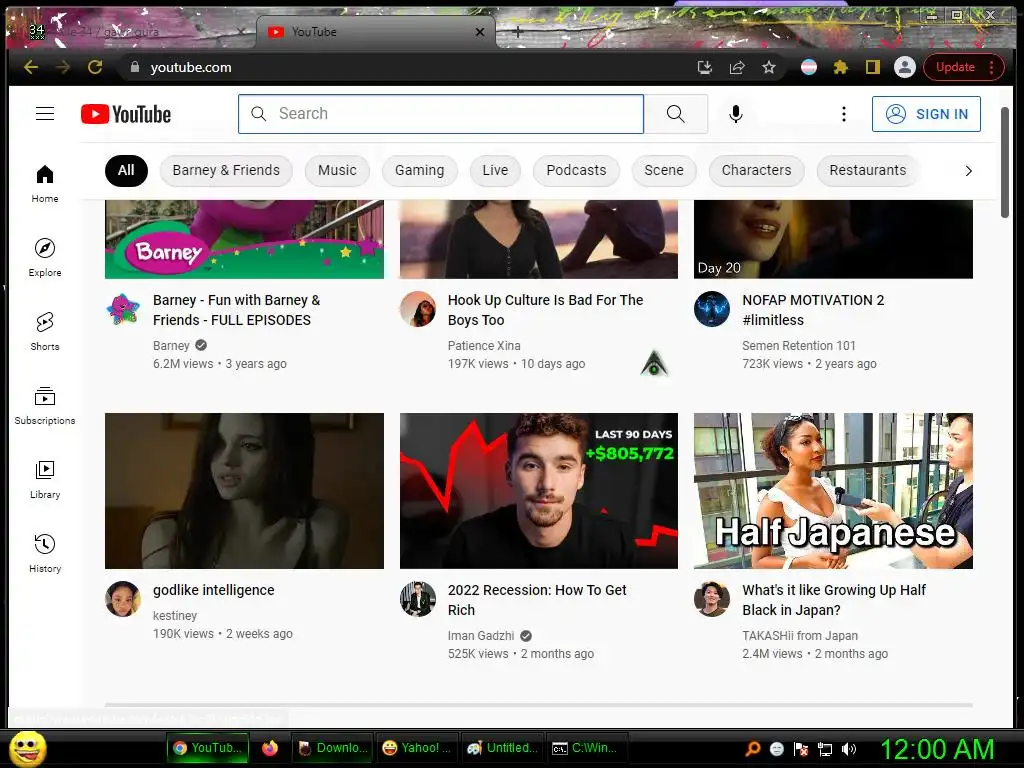Click the page vertical scrollbar

pyautogui.click(x=1004, y=163)
